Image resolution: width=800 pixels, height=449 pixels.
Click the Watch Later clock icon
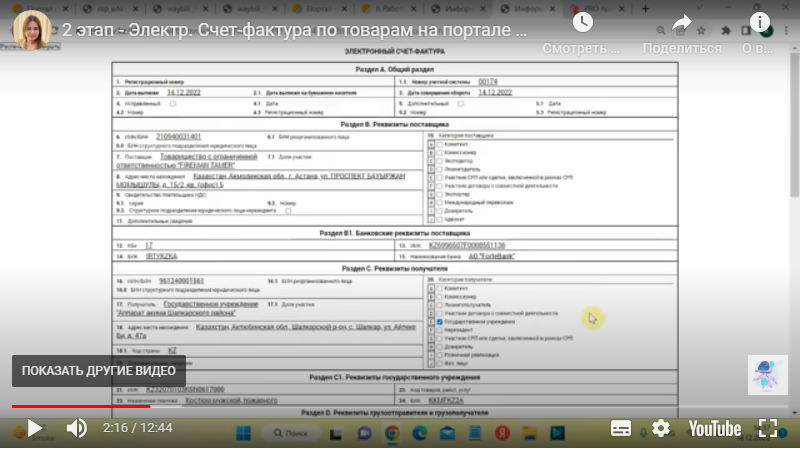click(x=582, y=22)
